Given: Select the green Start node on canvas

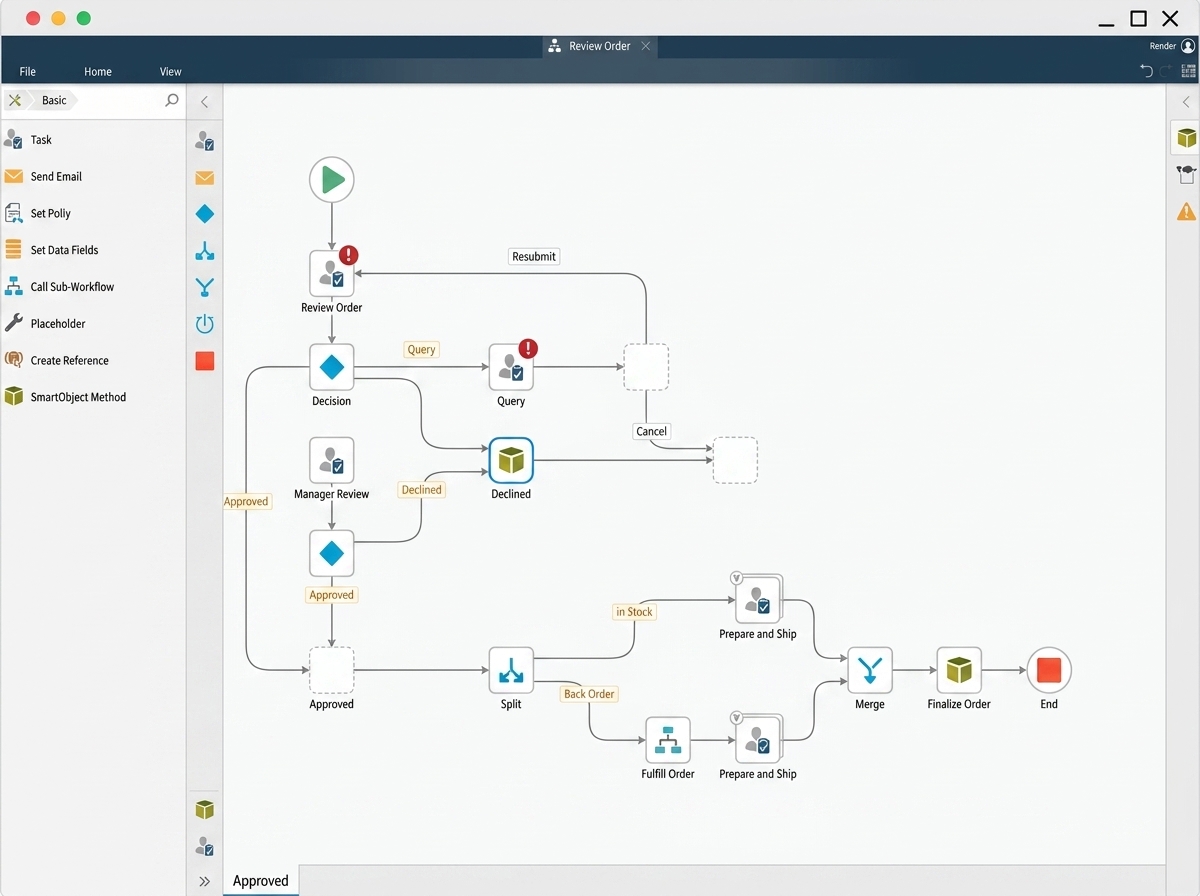Looking at the screenshot, I should tap(332, 180).
